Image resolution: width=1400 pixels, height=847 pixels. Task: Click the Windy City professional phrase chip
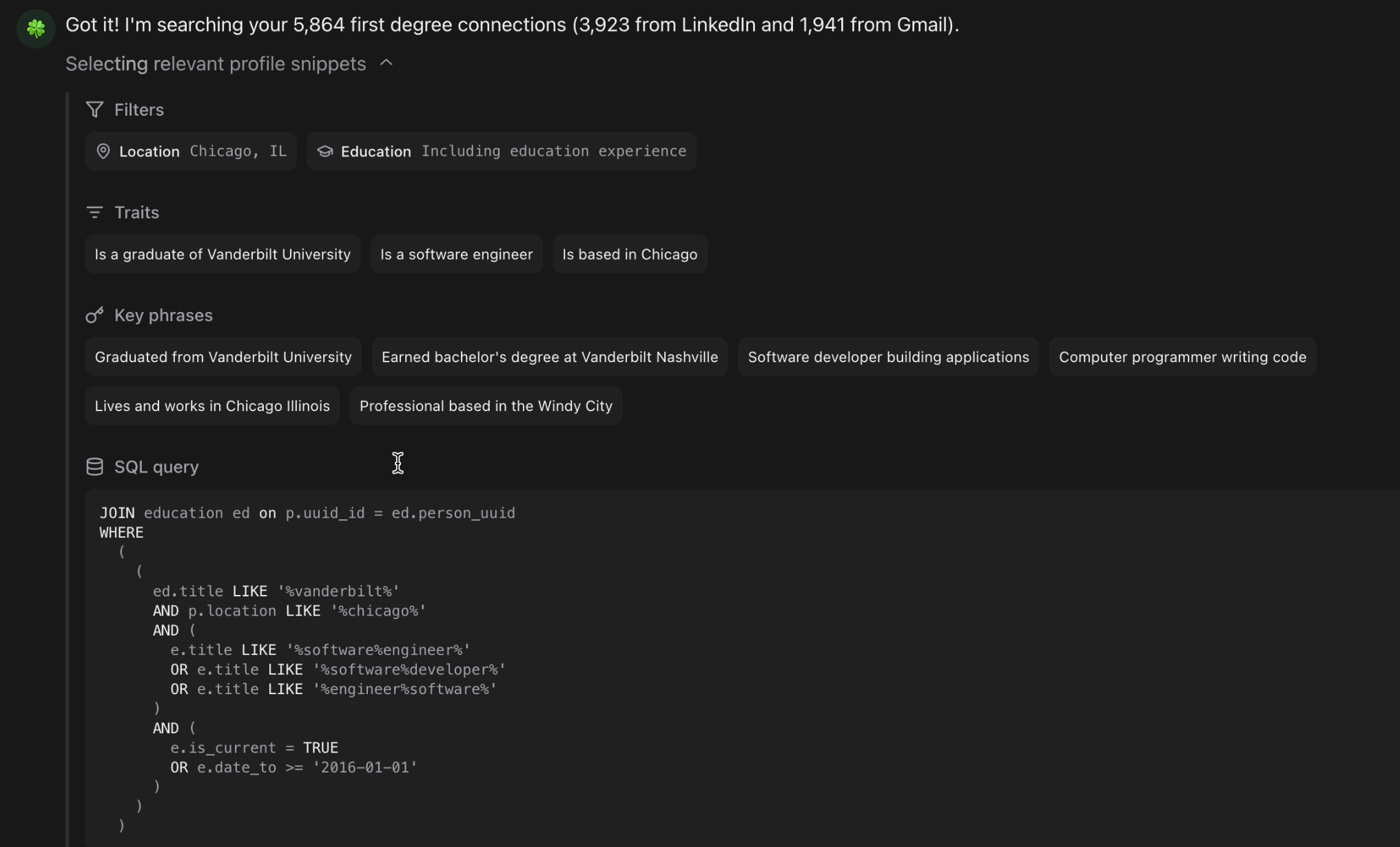point(486,406)
